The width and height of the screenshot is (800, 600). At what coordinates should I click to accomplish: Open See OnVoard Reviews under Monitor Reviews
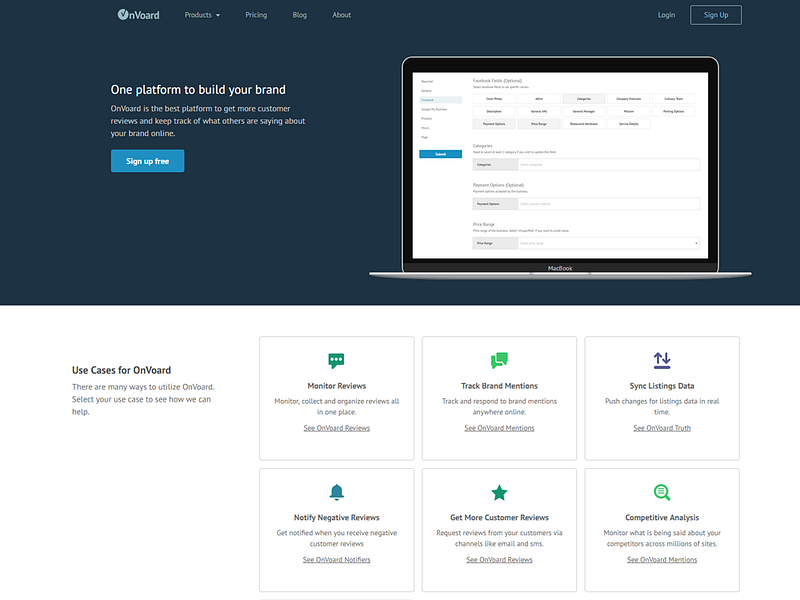coord(336,428)
